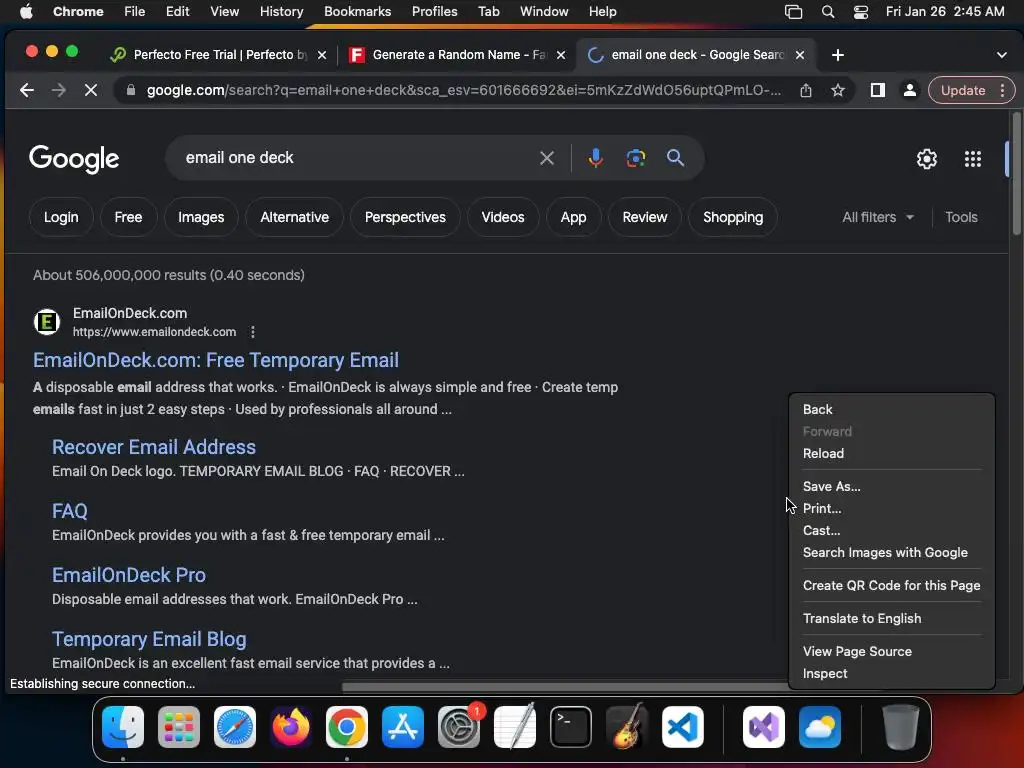Click the browser back arrow
This screenshot has width=1024, height=768.
tap(26, 90)
